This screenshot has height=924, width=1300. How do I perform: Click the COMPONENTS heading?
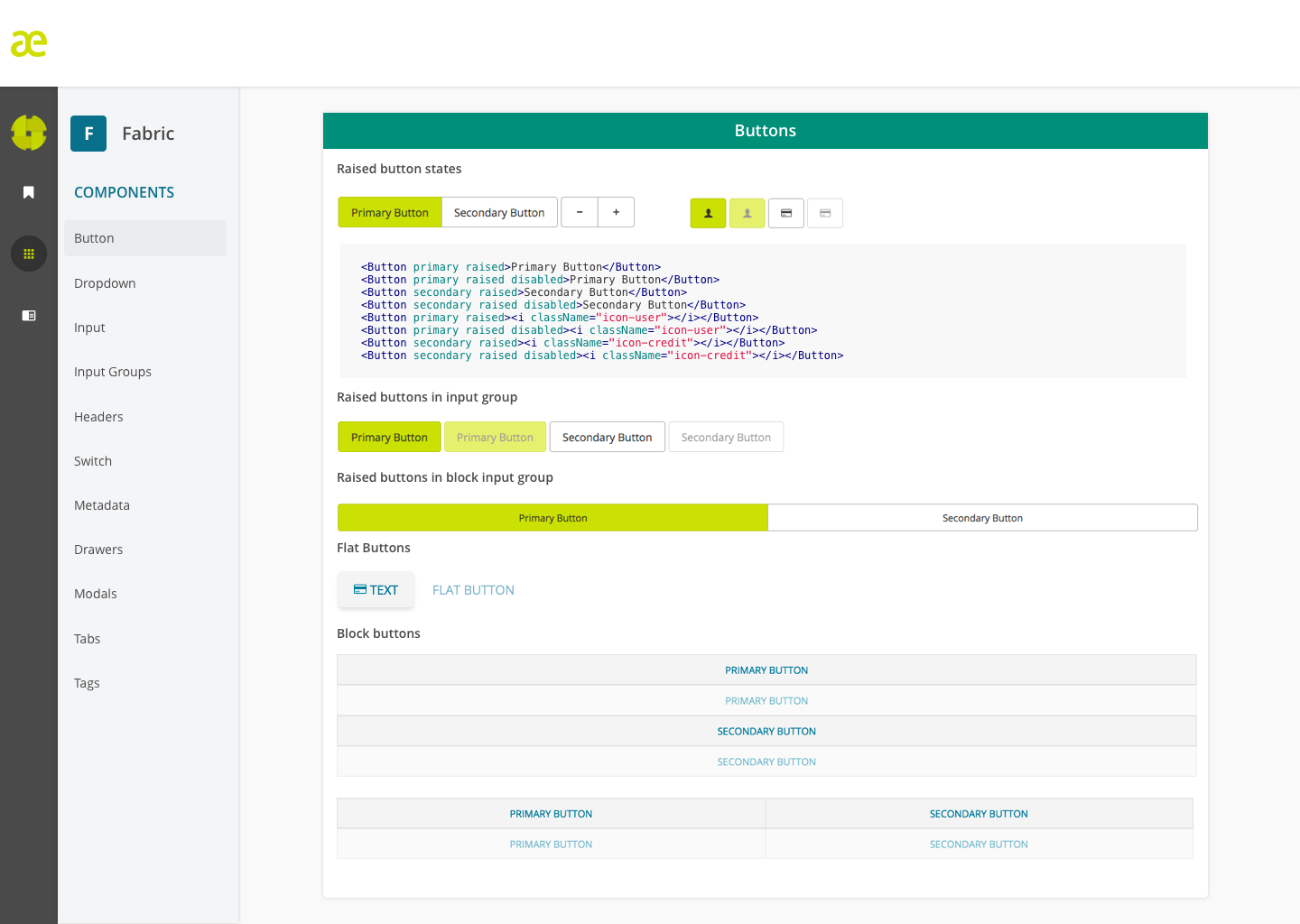coord(124,192)
